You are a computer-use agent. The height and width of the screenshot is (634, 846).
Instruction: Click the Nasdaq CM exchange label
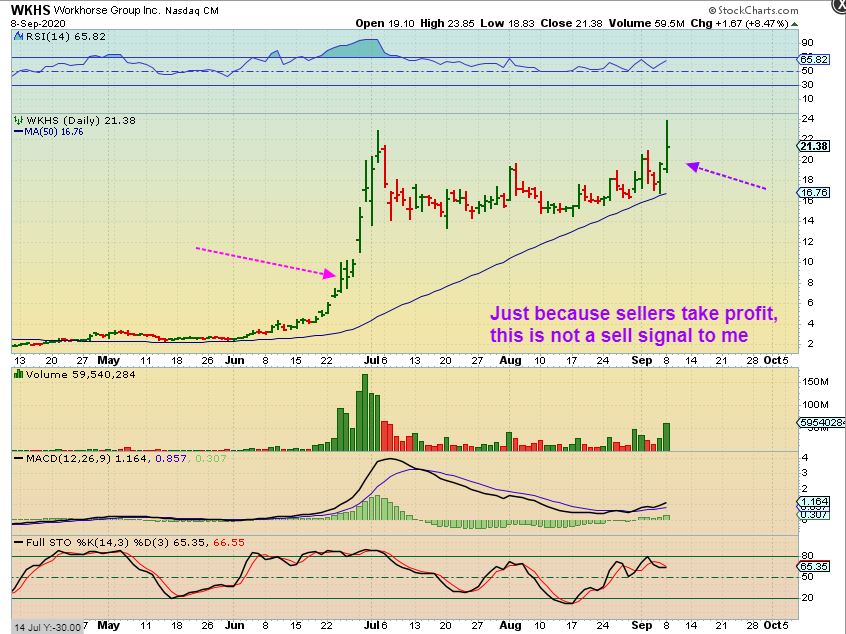192,10
